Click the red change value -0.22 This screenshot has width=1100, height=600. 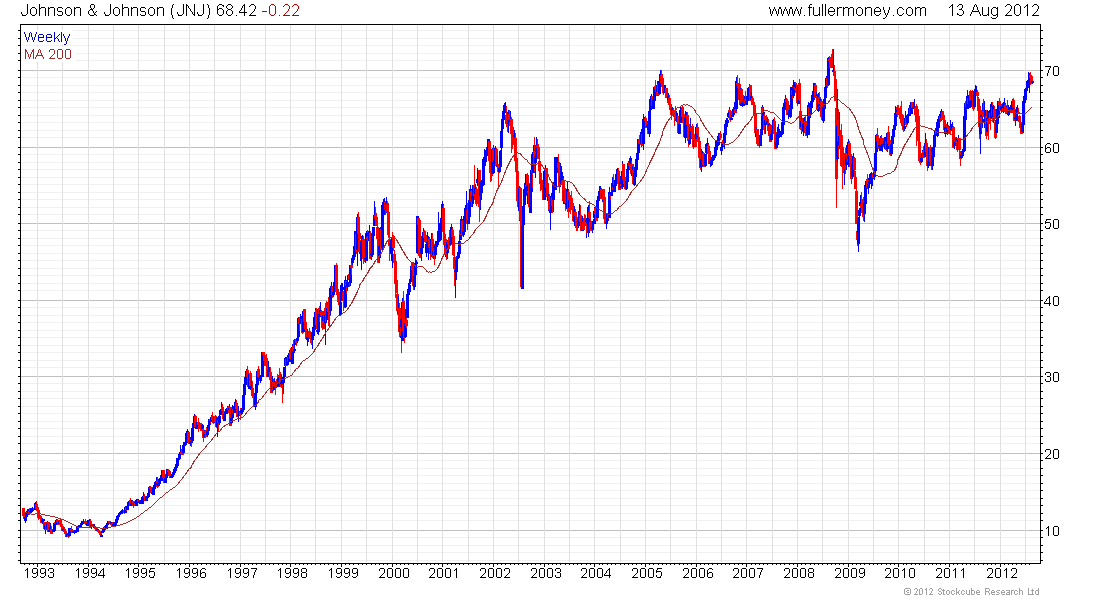pos(281,11)
